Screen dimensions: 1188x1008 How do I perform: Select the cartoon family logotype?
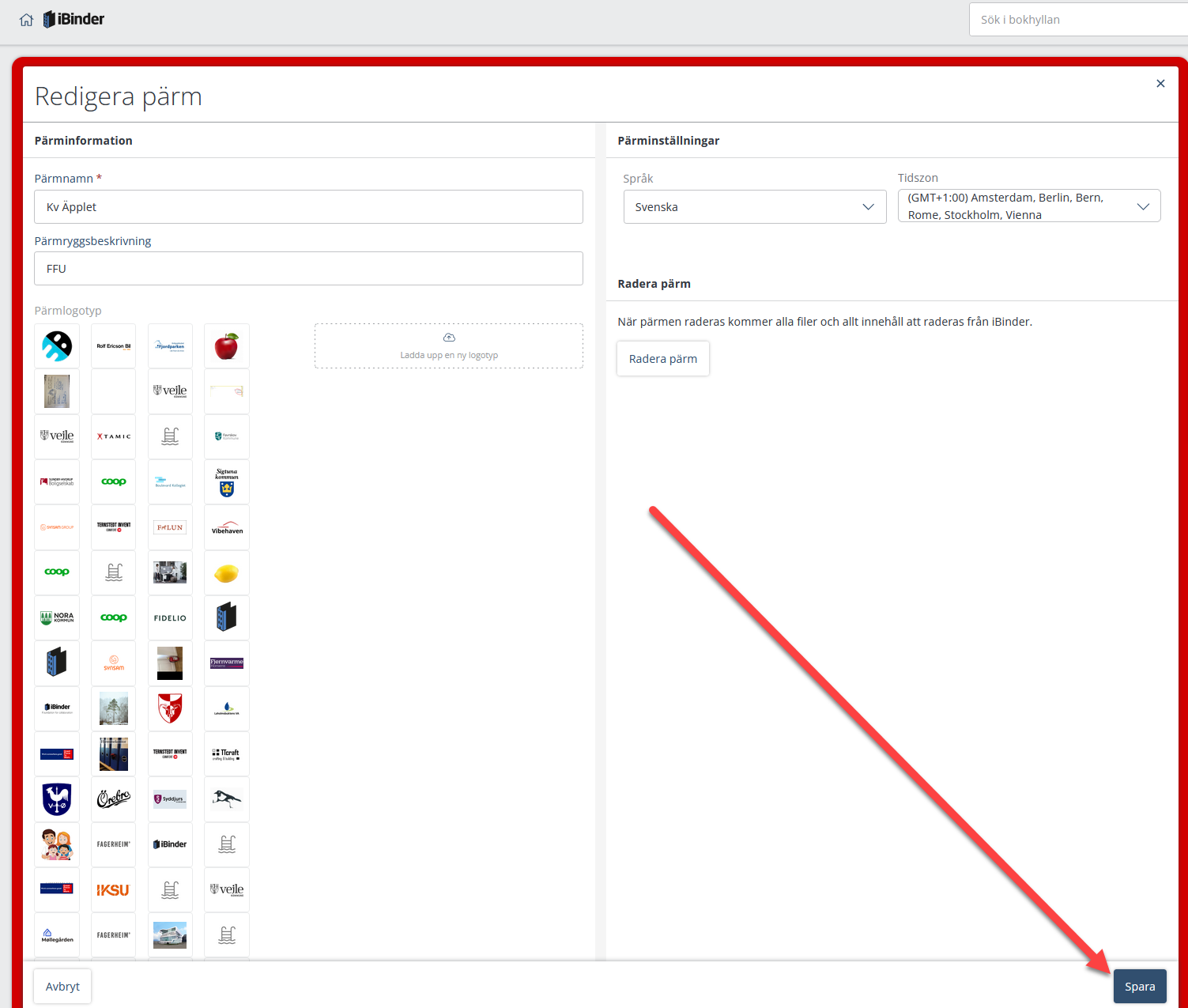pyautogui.click(x=57, y=844)
